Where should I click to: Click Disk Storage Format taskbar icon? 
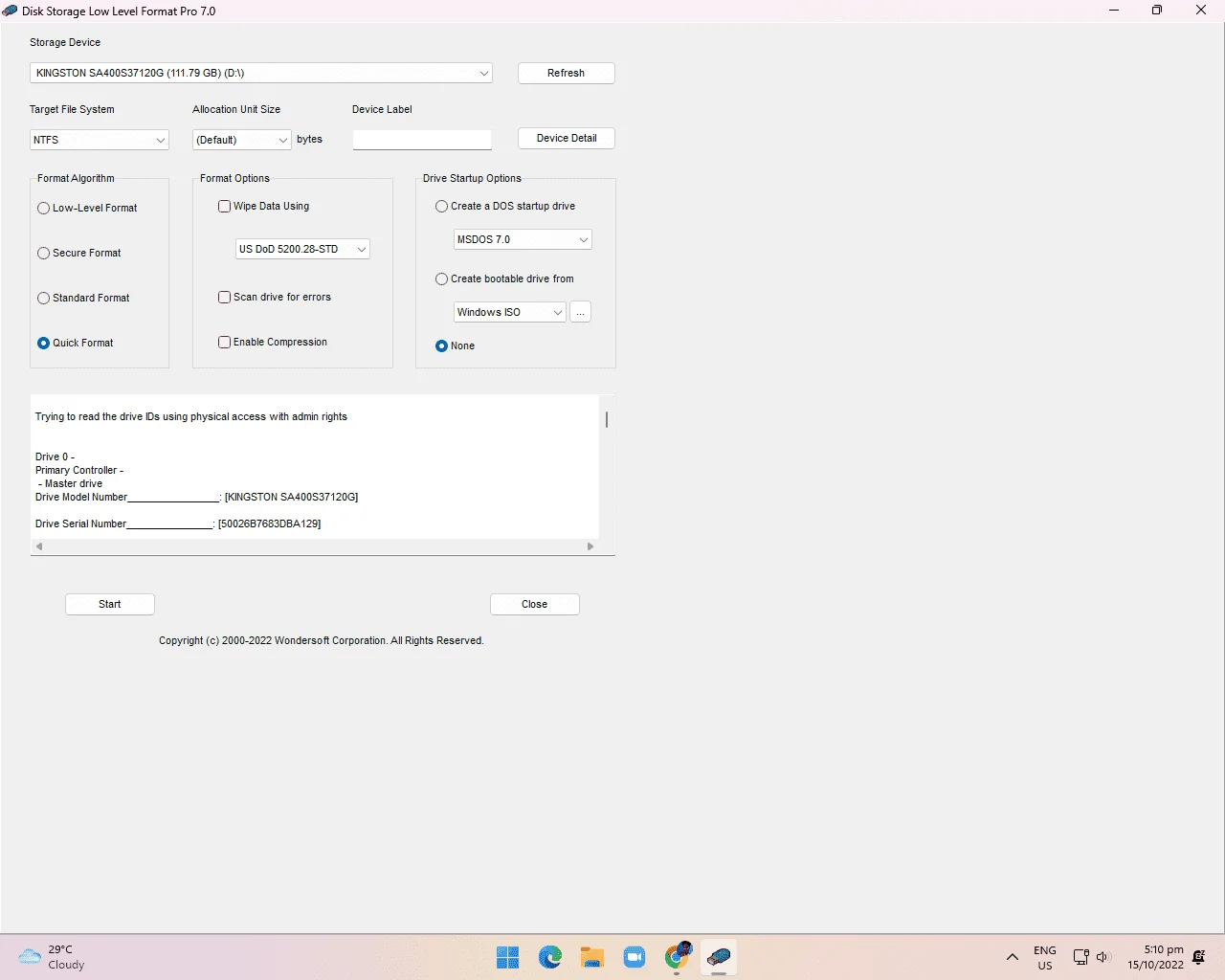(719, 957)
